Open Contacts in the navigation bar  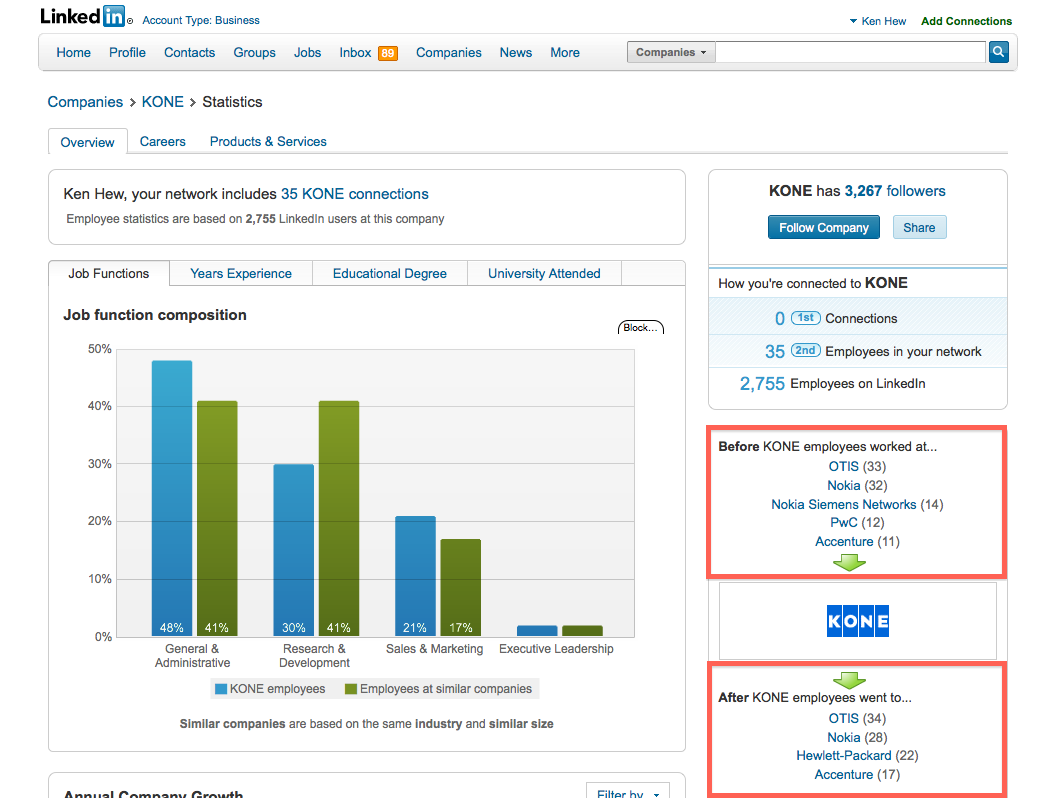pos(190,52)
